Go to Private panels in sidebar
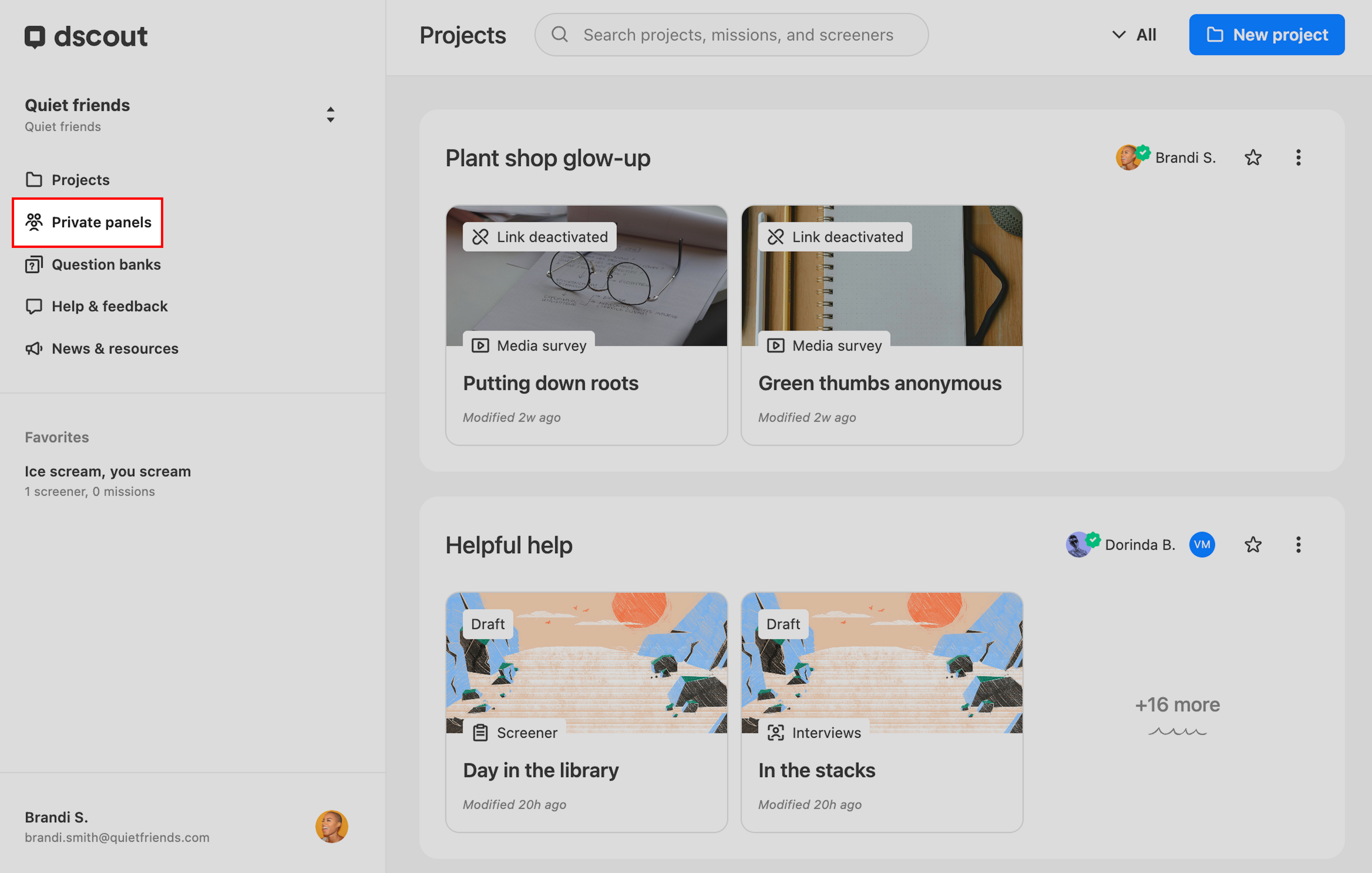Viewport: 1372px width, 873px height. [x=88, y=222]
